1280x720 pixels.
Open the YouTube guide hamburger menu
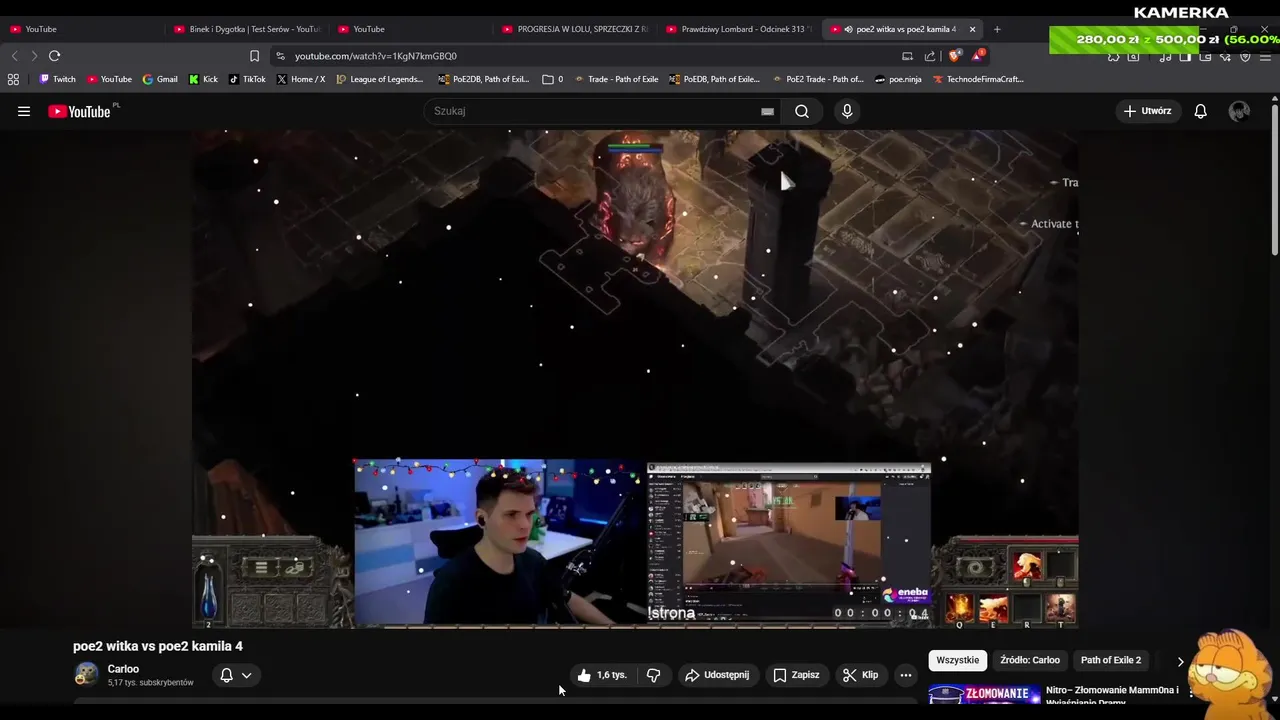tap(24, 111)
